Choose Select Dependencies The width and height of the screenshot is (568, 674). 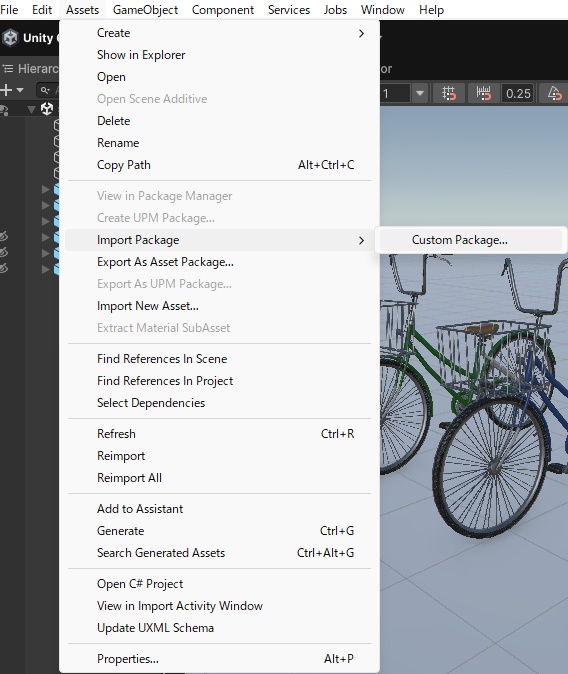219,403
